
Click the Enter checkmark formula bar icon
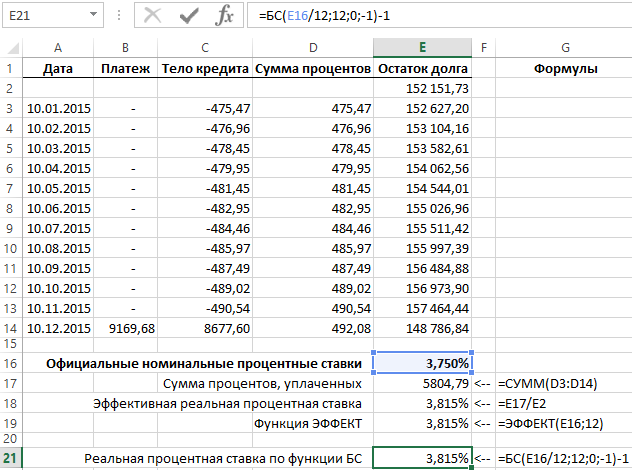[189, 16]
